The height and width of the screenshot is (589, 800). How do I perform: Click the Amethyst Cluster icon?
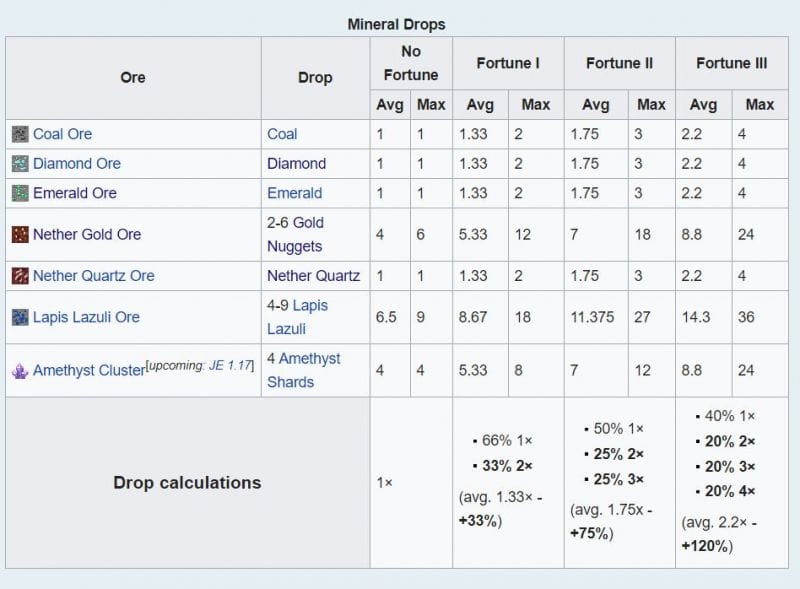pos(20,370)
